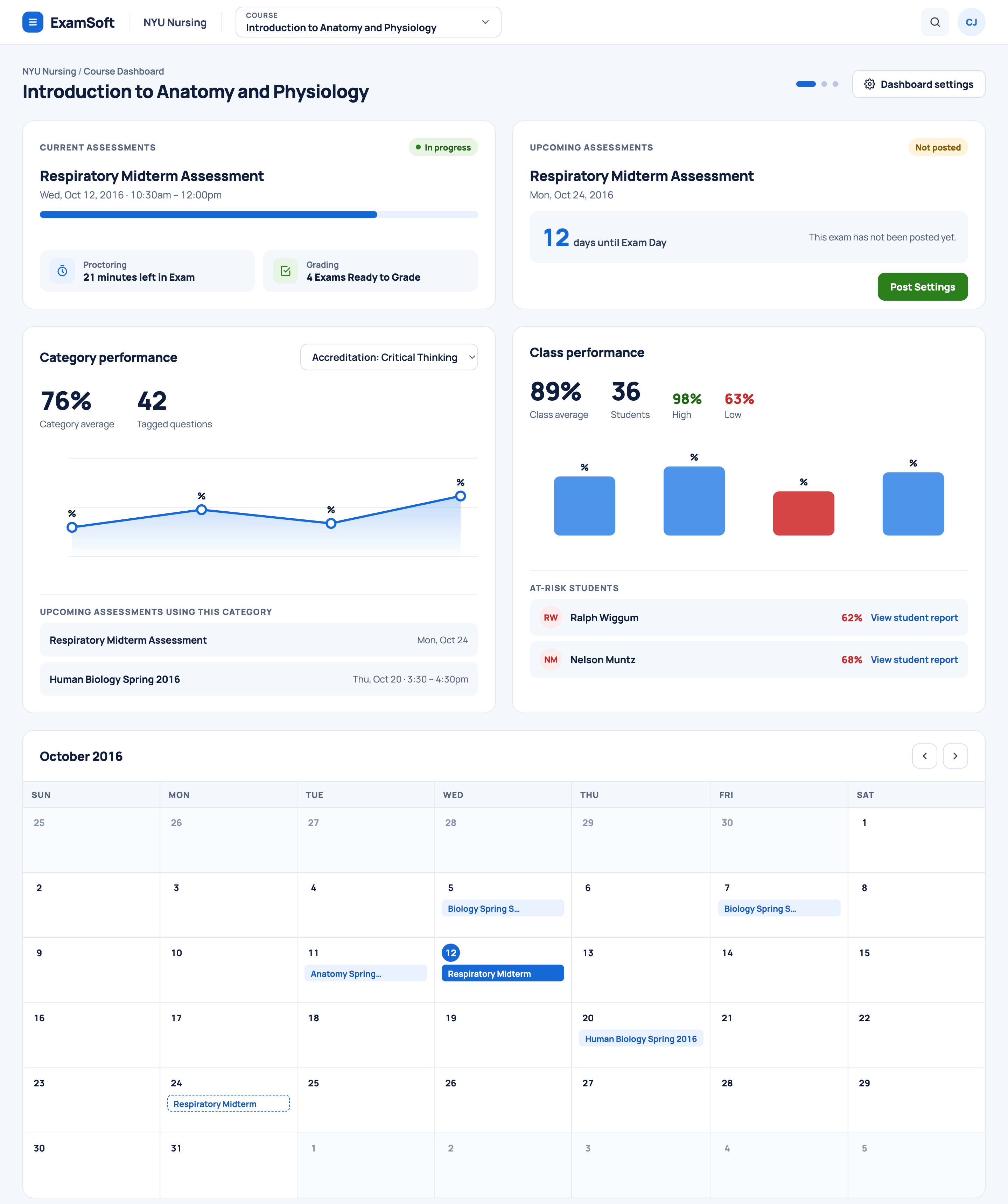Select today's date 12 in the calendar

tap(451, 952)
